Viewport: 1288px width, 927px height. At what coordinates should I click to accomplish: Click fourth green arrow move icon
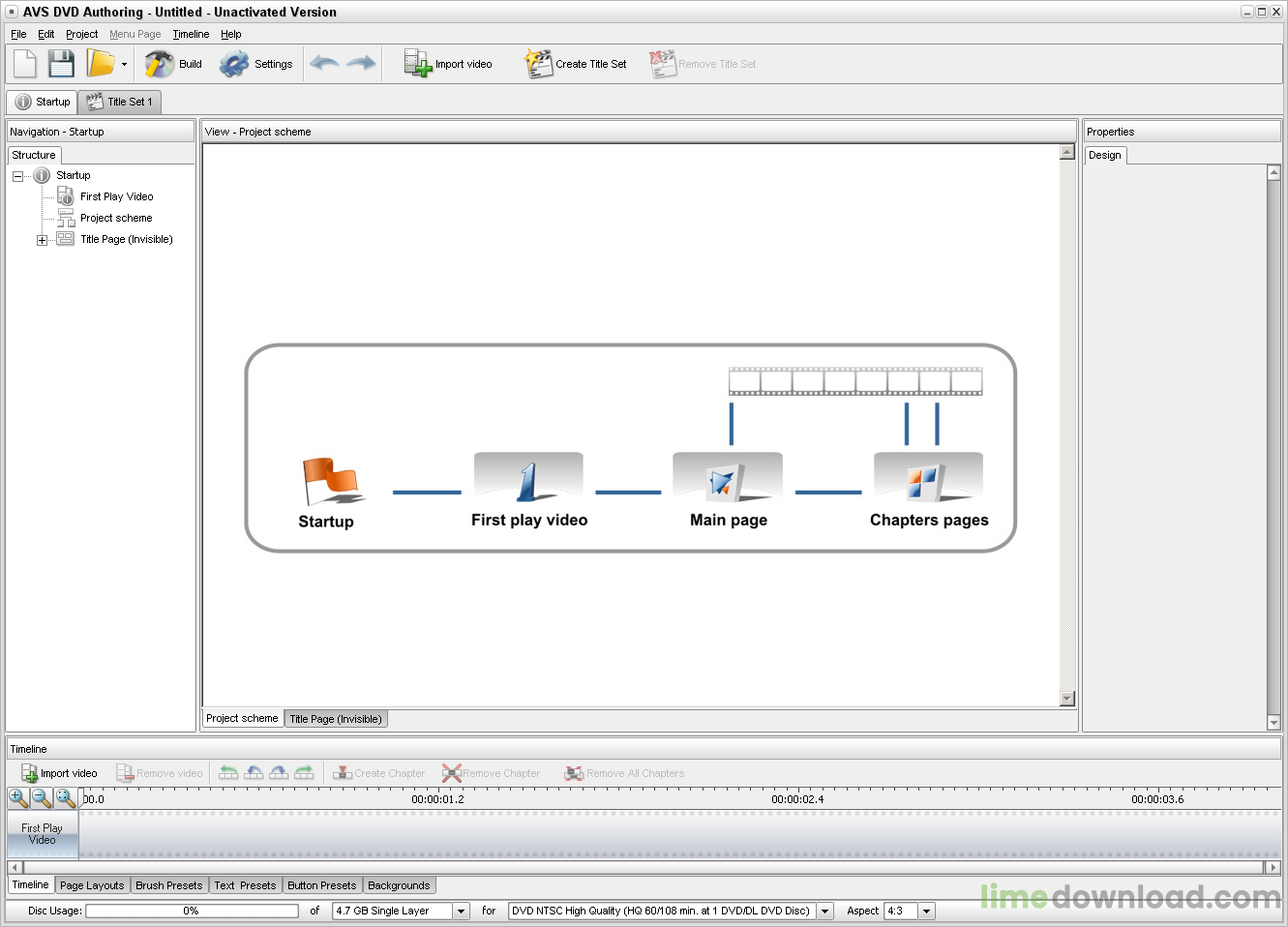tap(304, 773)
